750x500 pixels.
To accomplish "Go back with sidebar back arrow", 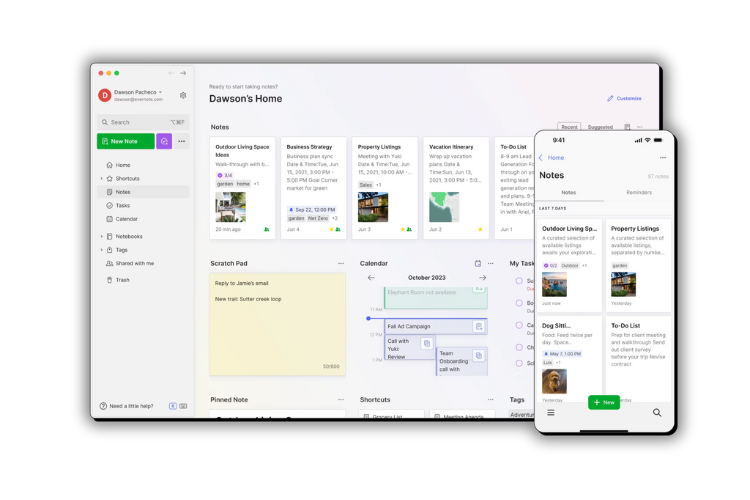I will pyautogui.click(x=171, y=73).
